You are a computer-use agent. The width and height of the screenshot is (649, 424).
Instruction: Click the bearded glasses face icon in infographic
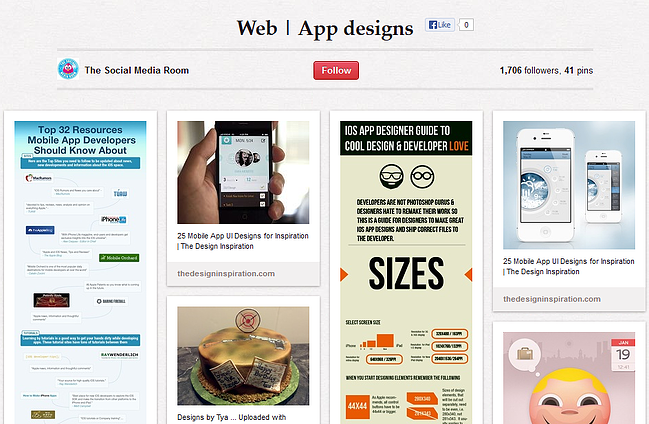tap(392, 176)
